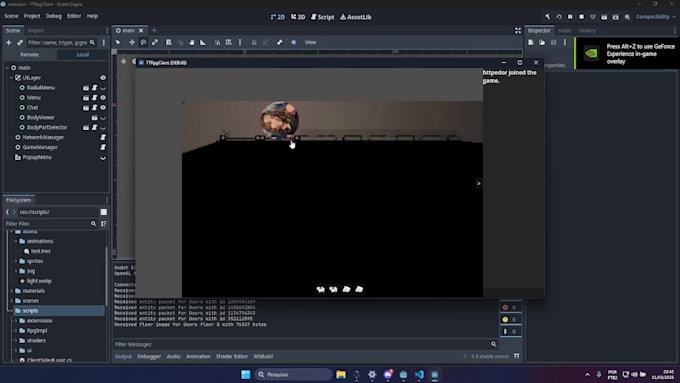680x383 pixels.
Task: Click the pause running project icon
Action: point(570,17)
